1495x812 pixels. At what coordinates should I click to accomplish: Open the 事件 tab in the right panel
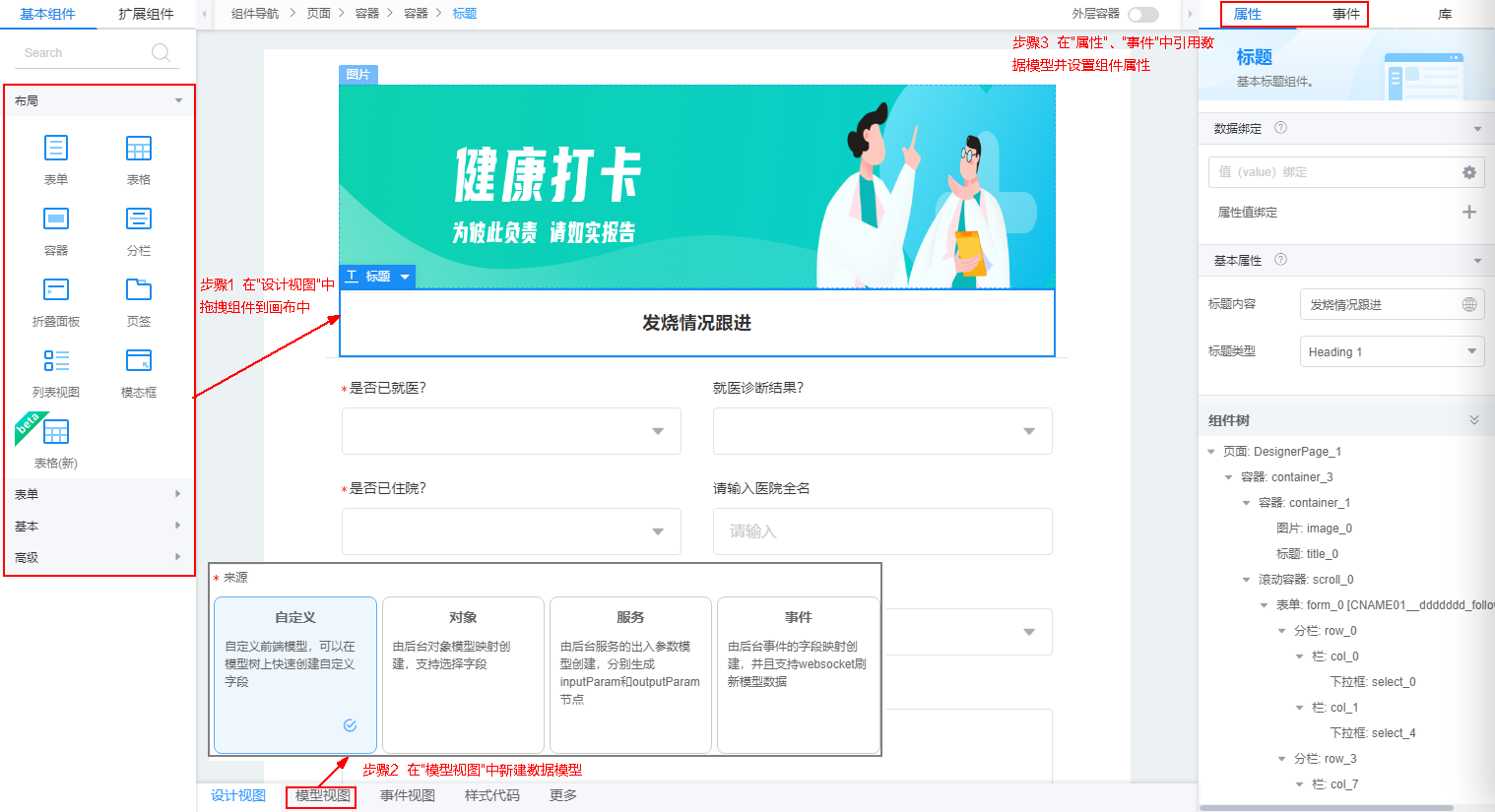coord(1346,14)
